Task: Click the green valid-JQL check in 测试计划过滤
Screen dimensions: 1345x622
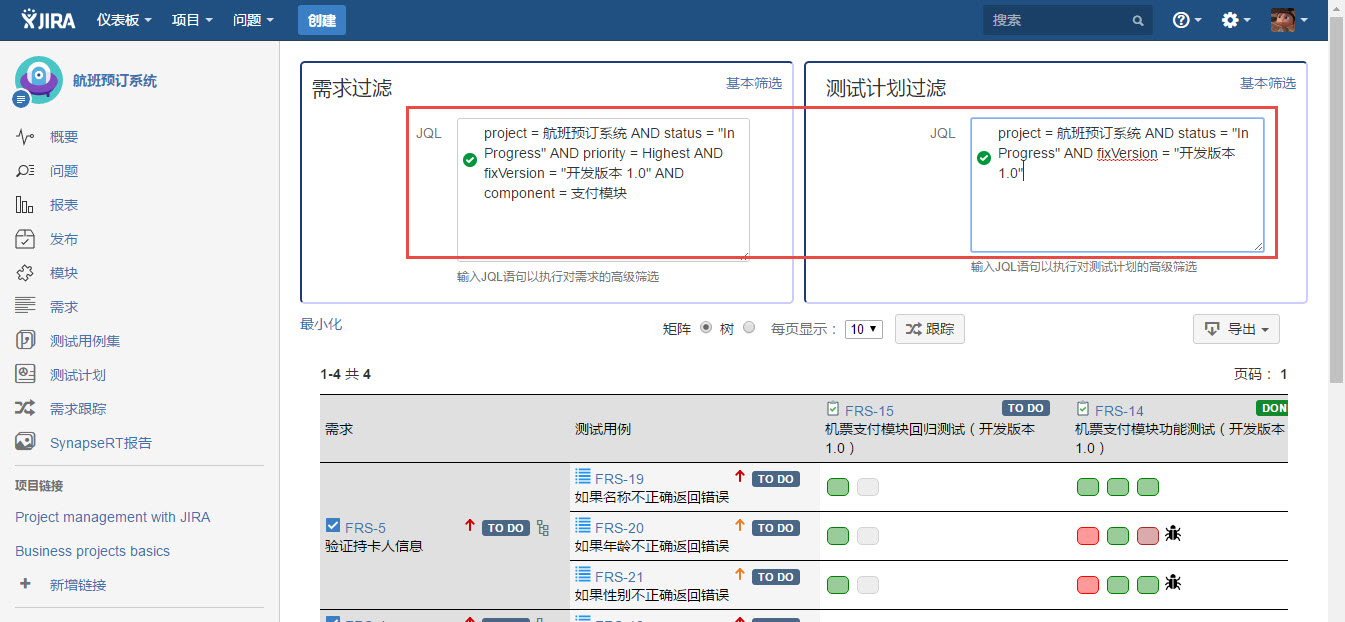Action: [984, 157]
